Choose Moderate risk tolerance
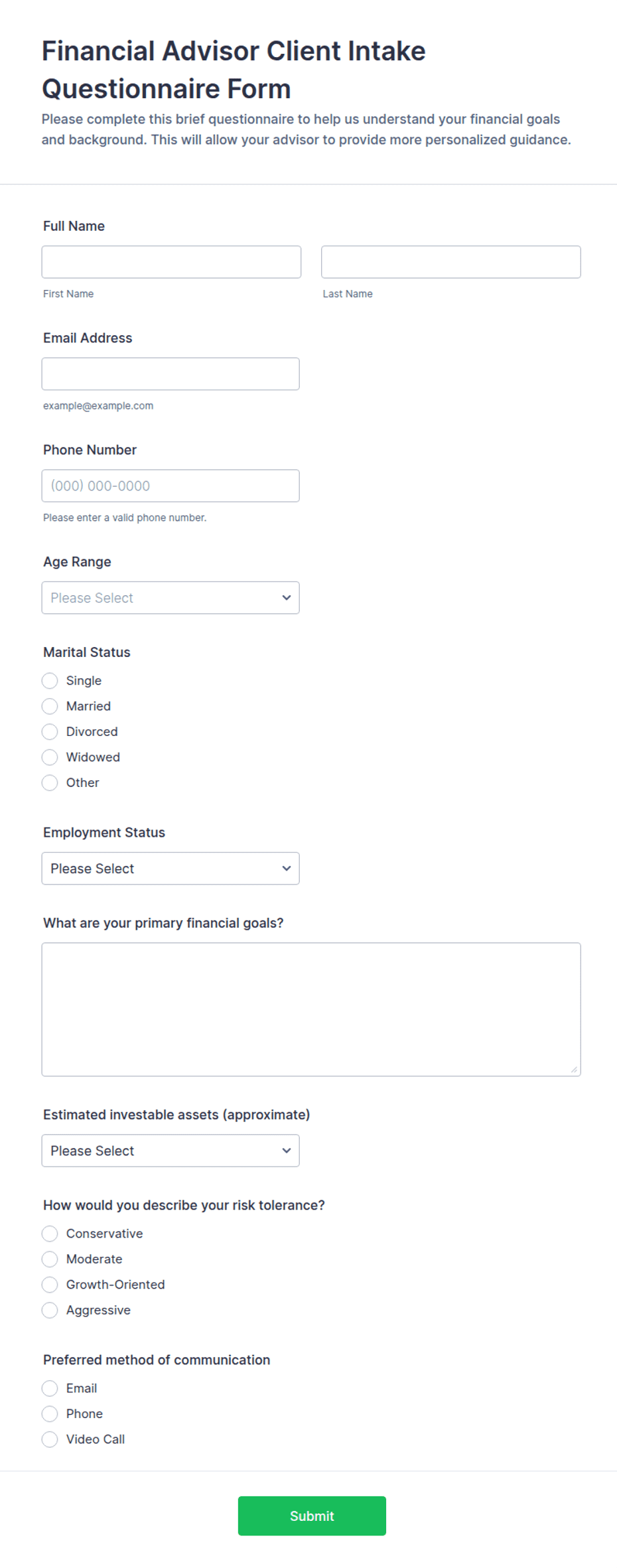 (50, 1259)
